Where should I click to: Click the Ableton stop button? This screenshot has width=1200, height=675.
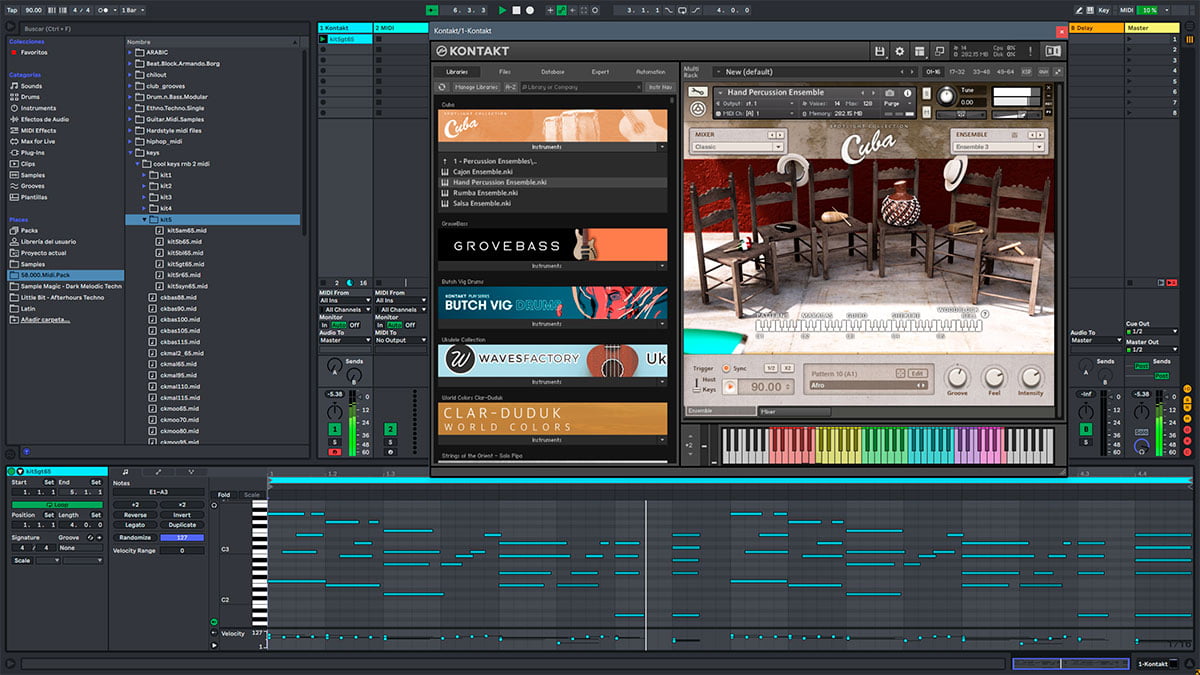(516, 10)
